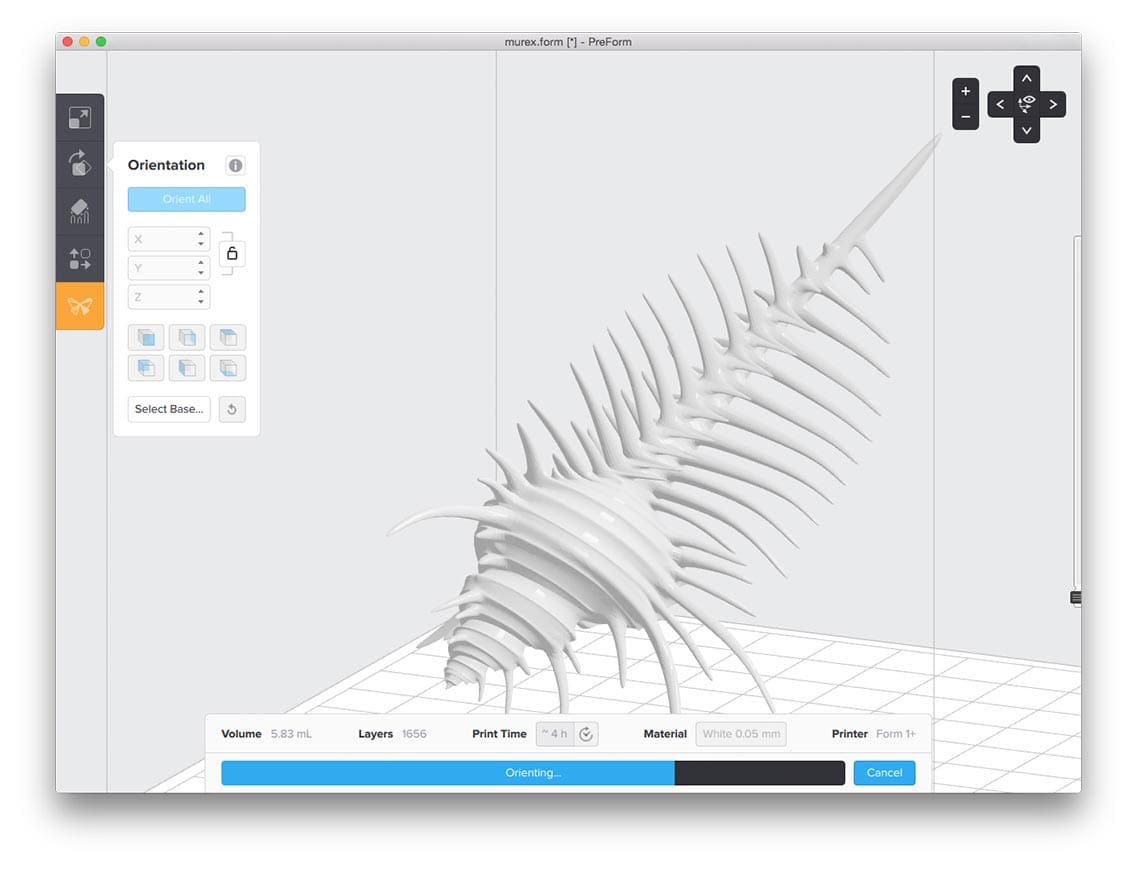Refresh print time estimate icon
1138x876 pixels.
point(586,734)
